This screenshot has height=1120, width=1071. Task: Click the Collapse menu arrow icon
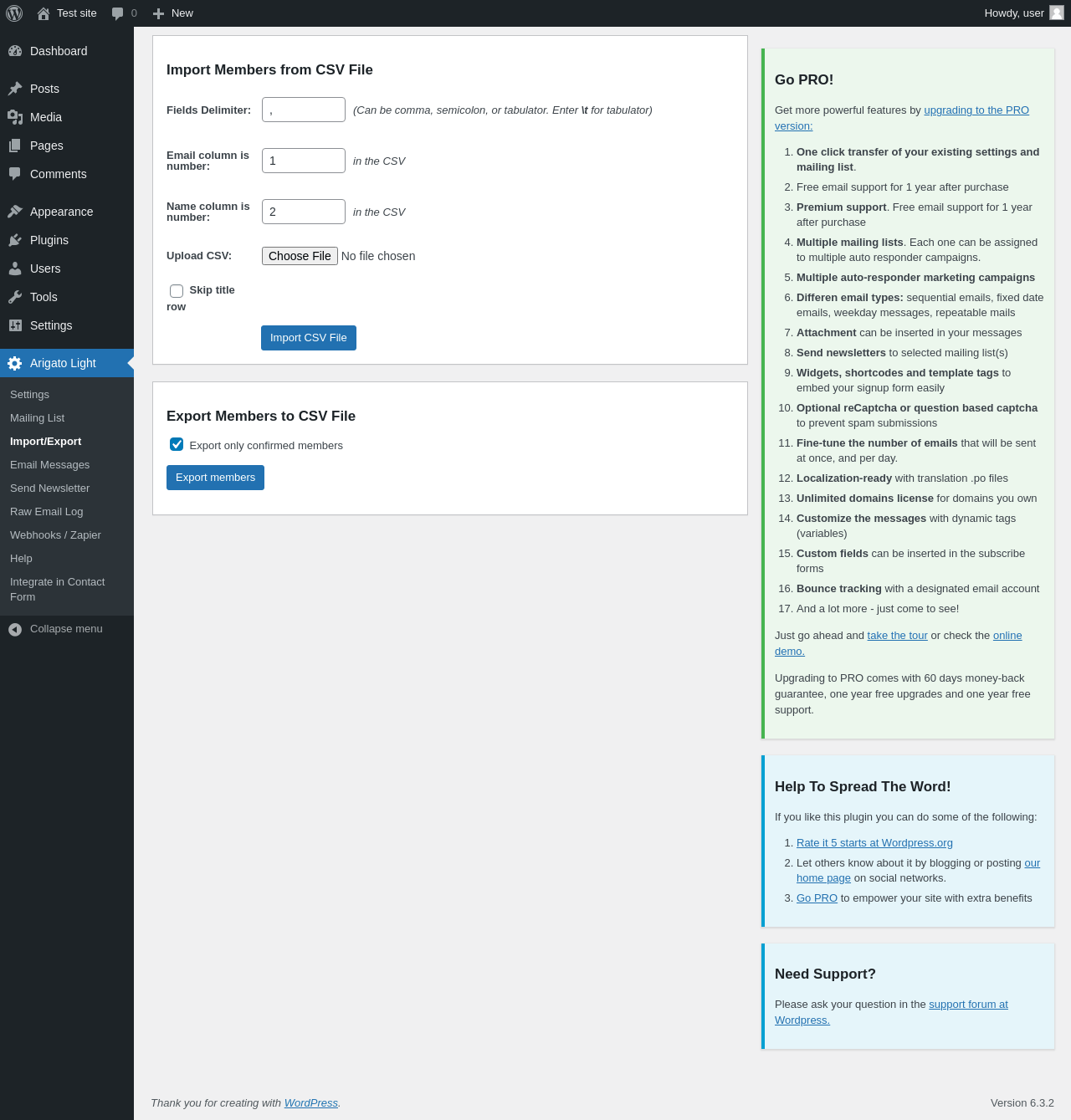[15, 629]
